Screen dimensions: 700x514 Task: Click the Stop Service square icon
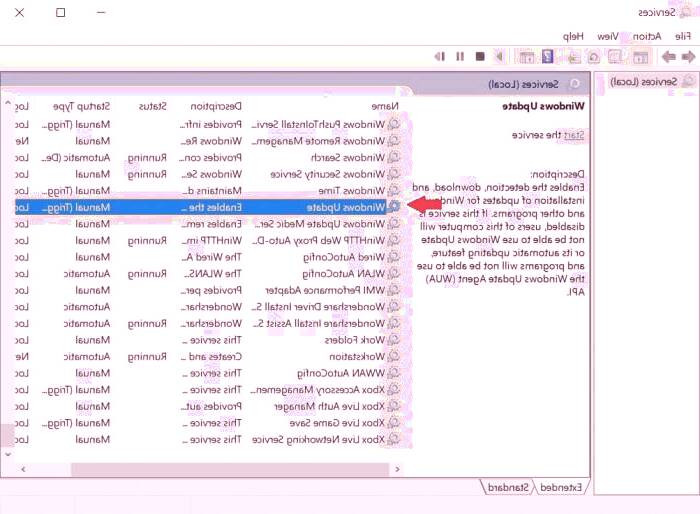(x=480, y=56)
